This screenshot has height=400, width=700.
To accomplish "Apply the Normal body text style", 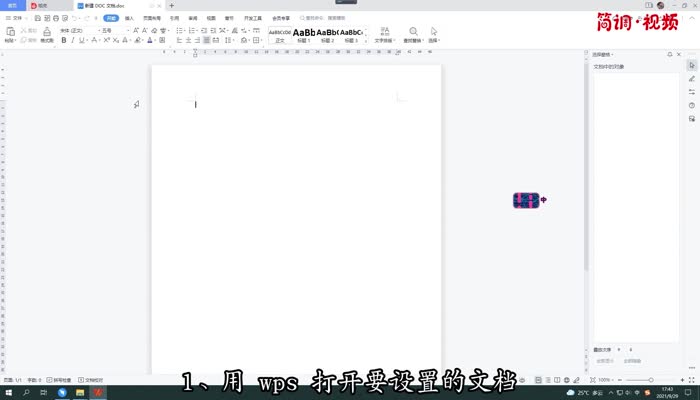I will tap(279, 35).
